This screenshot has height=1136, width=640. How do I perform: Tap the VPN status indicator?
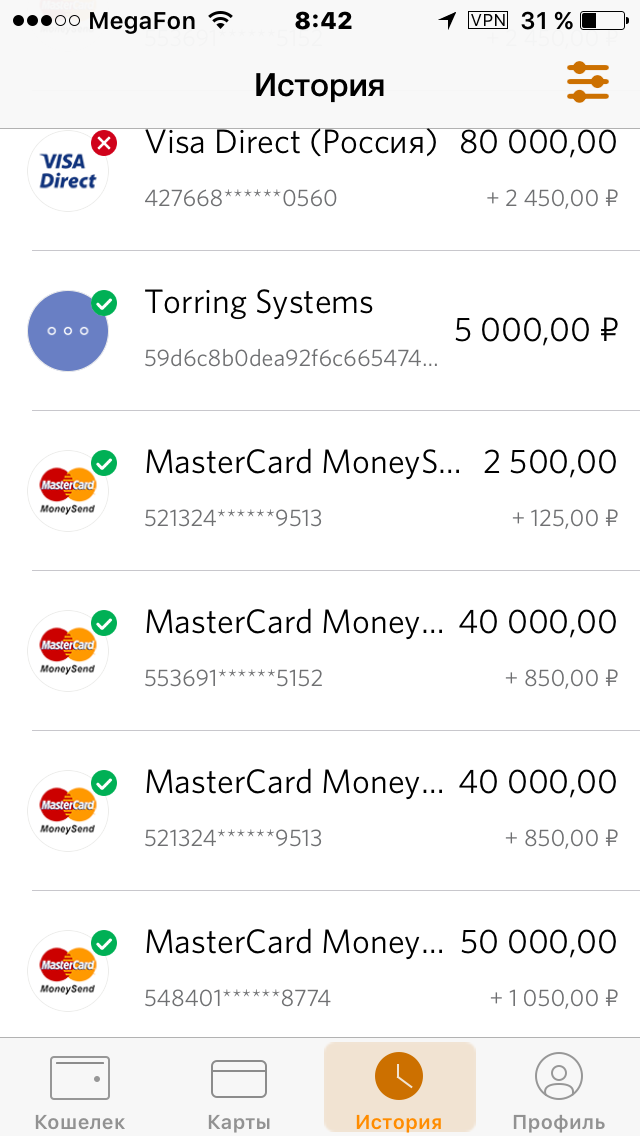click(488, 20)
